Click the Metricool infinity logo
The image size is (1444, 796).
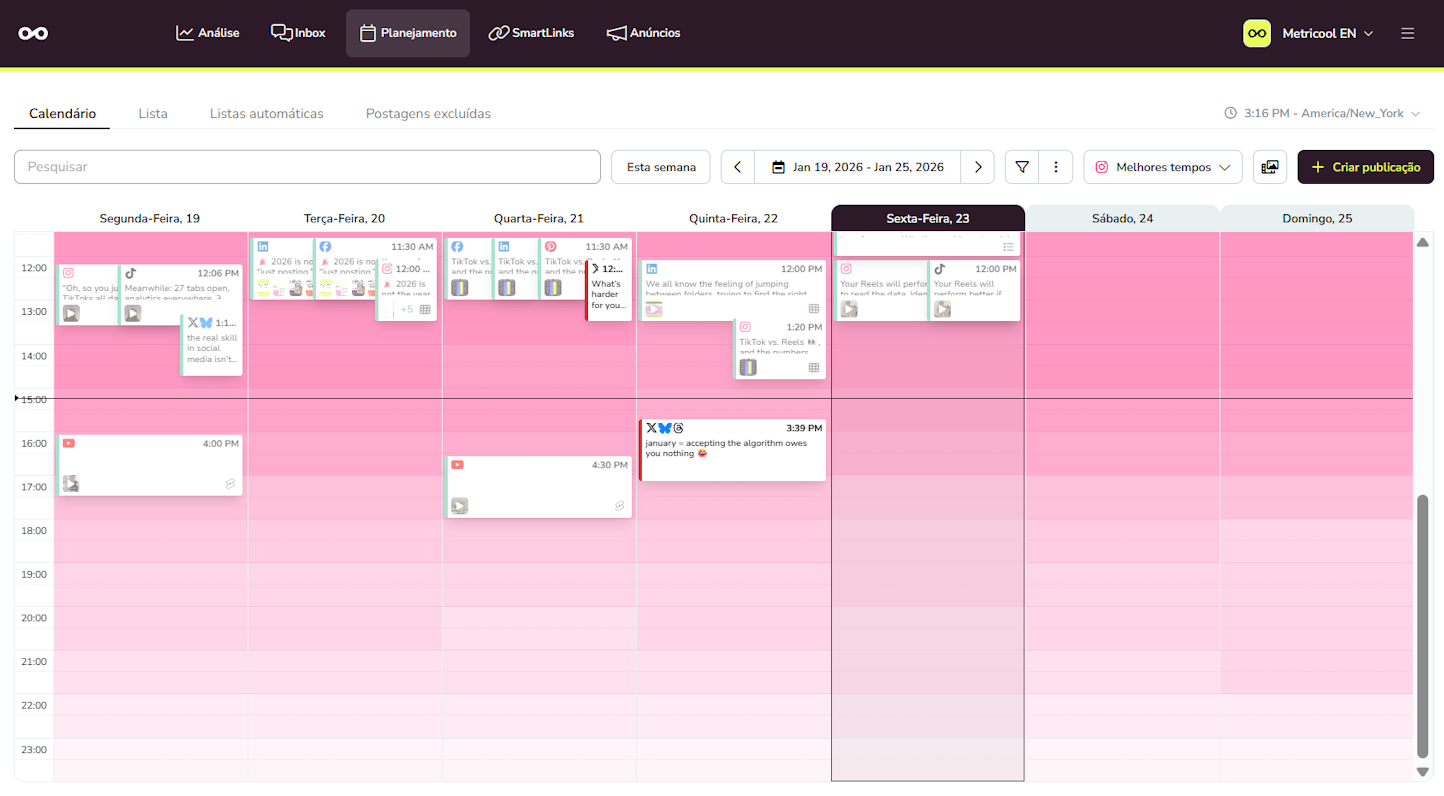[x=33, y=33]
